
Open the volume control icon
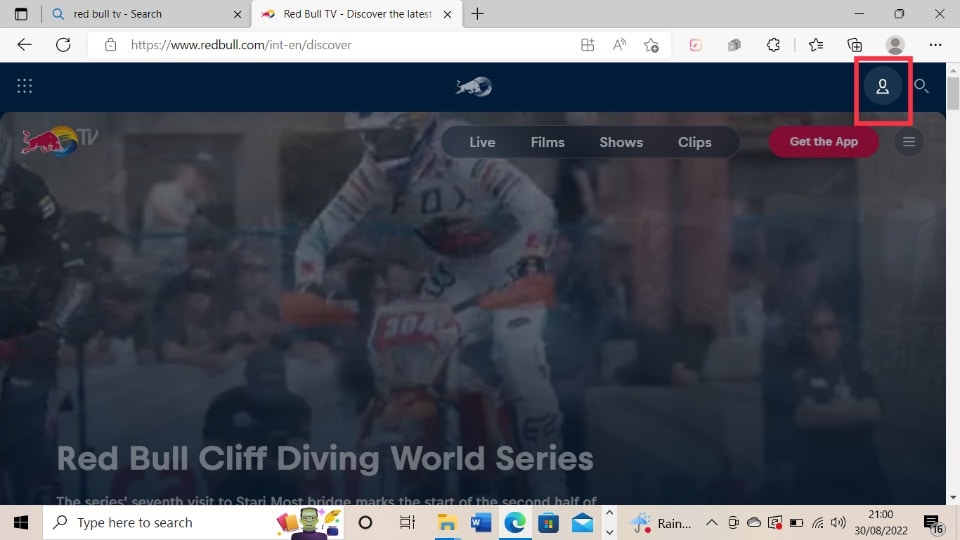(x=838, y=523)
